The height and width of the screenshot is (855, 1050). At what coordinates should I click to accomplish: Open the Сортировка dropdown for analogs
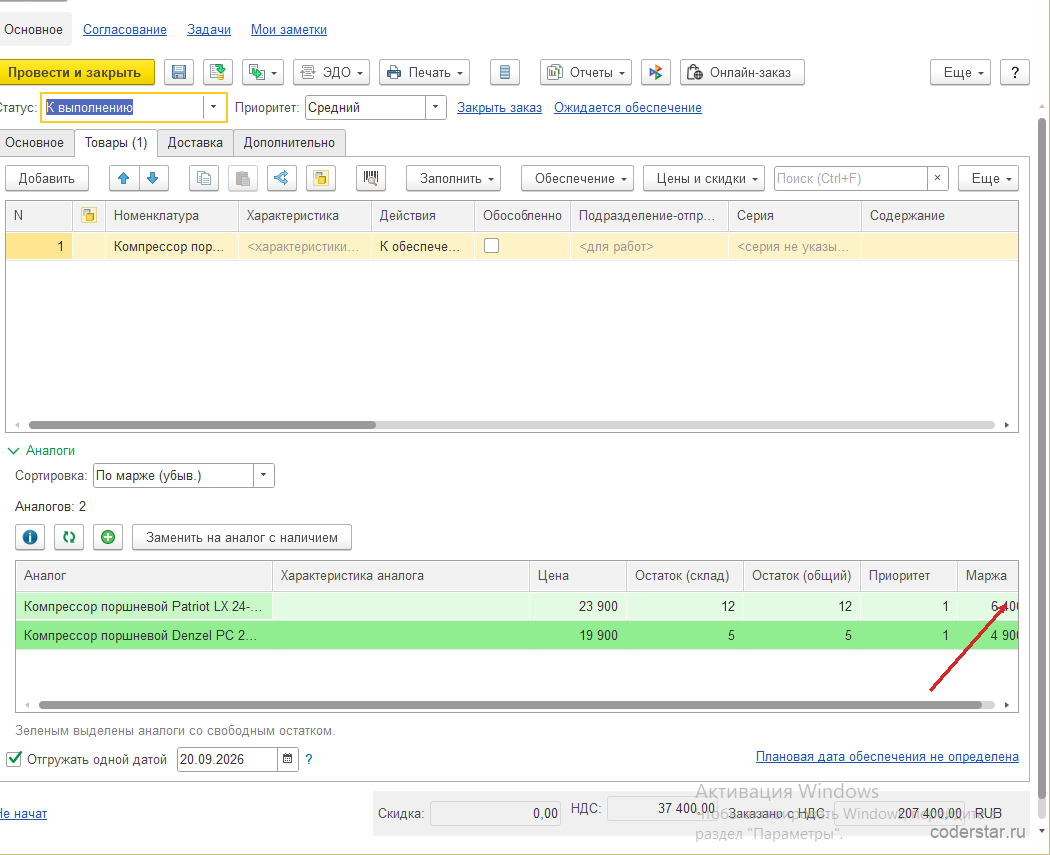tap(264, 475)
